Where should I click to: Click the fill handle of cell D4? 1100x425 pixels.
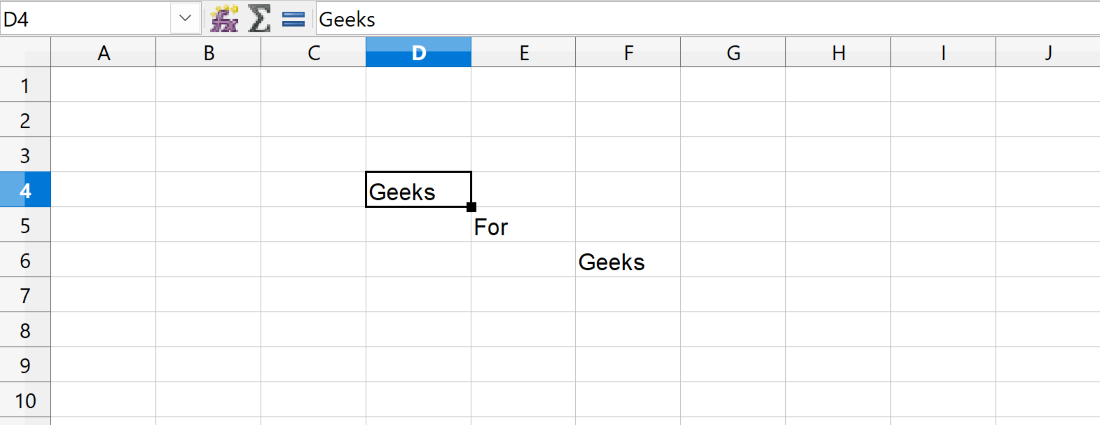[471, 207]
